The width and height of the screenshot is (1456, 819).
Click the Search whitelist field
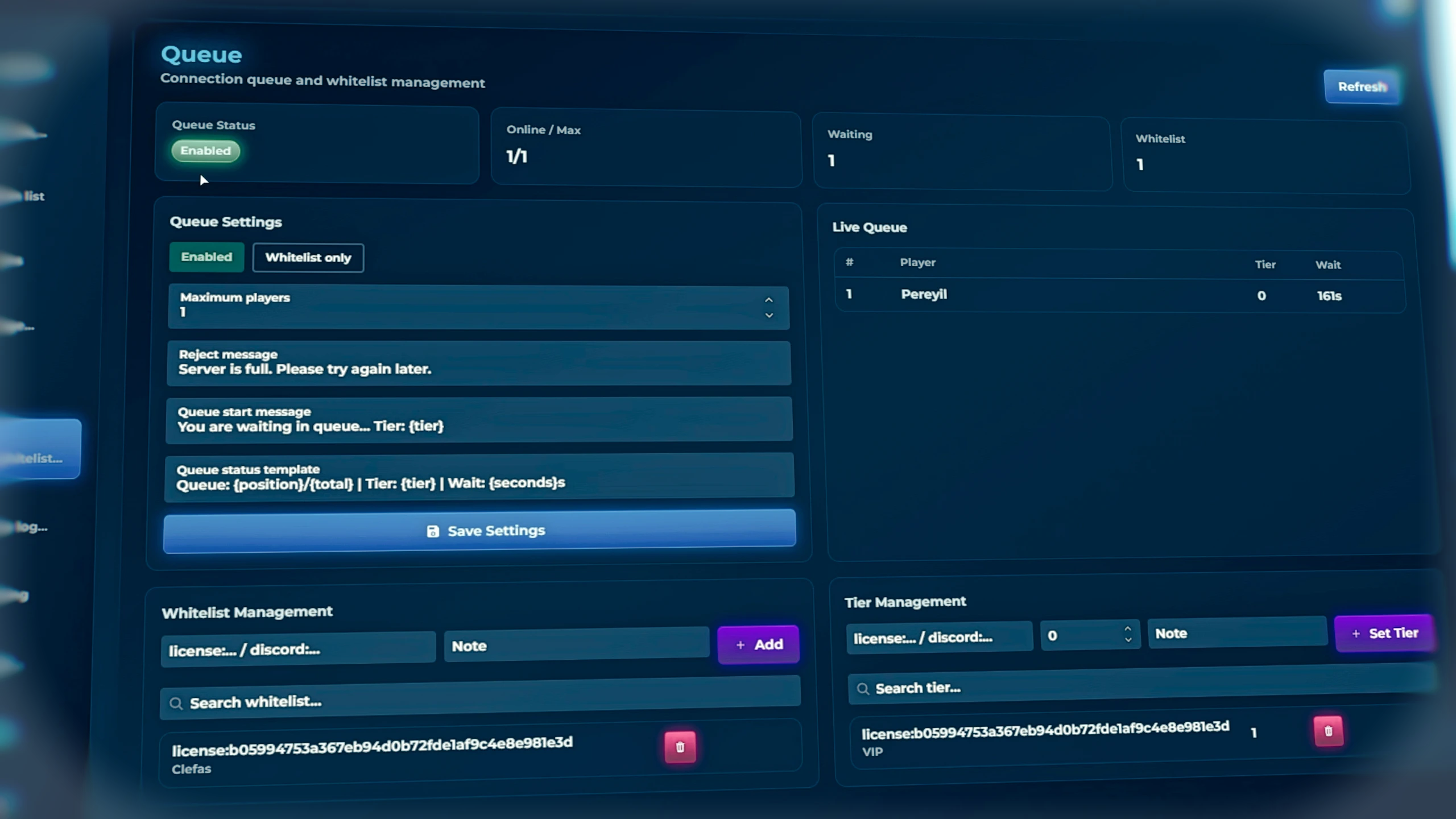pos(480,698)
